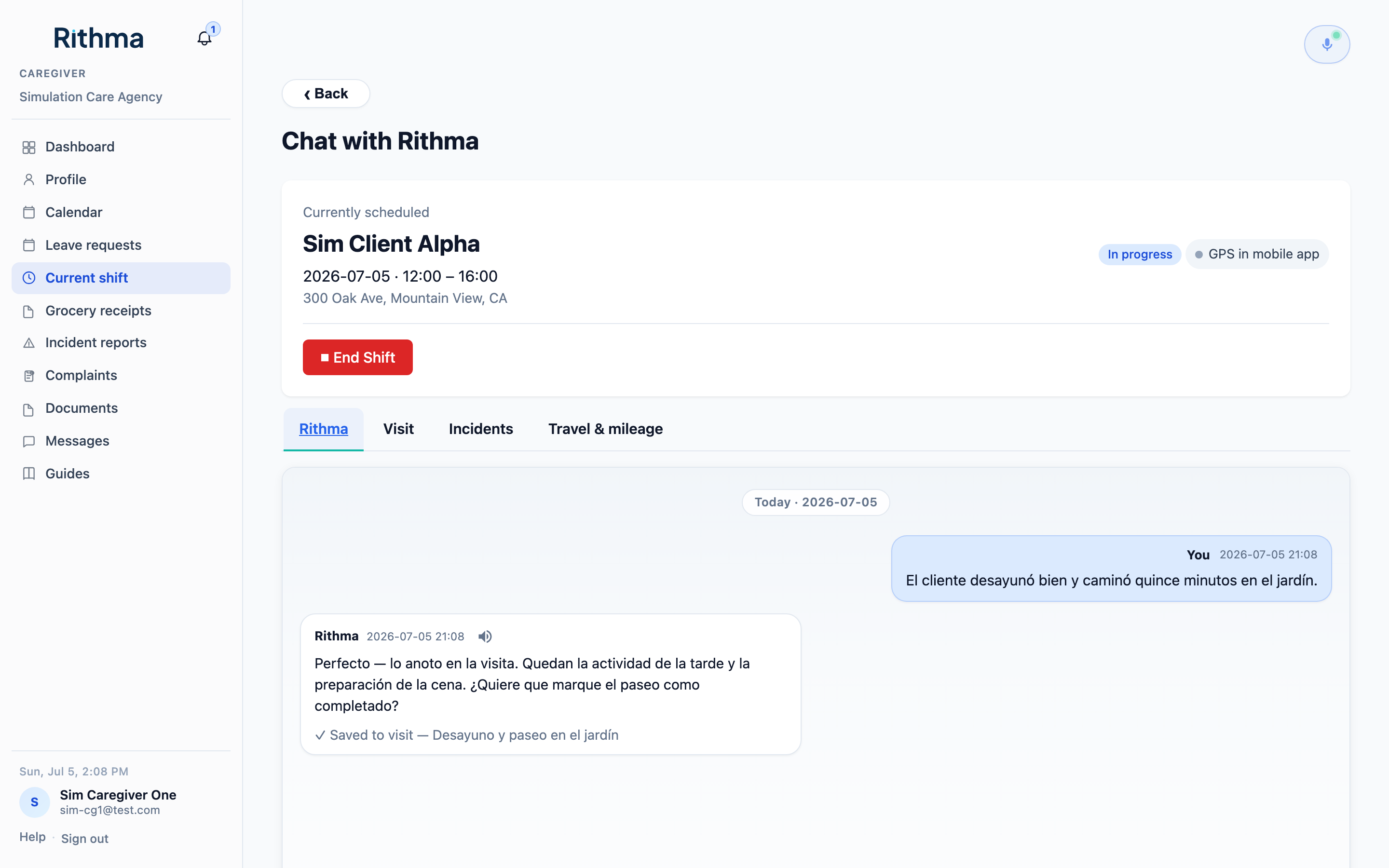Click the red End Shift button
Screen dimensions: 1389x868
click(357, 357)
